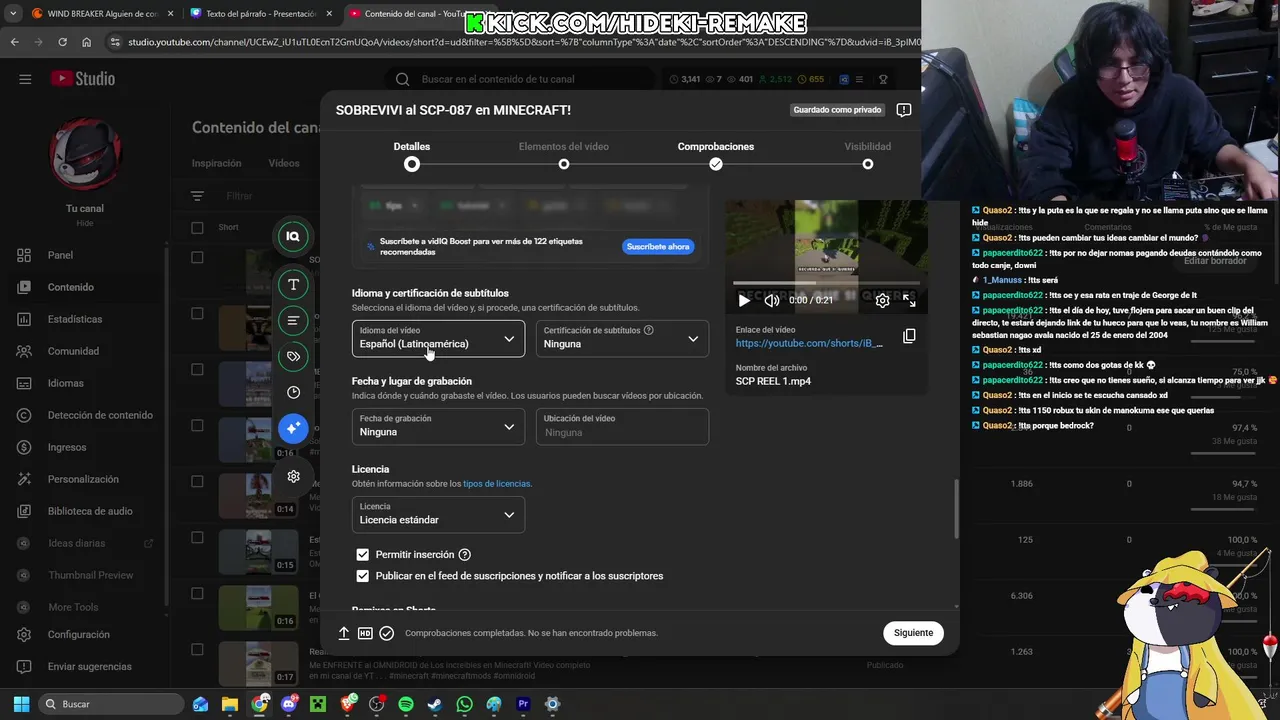Open the Idioma del vídeo dropdown

click(x=438, y=338)
